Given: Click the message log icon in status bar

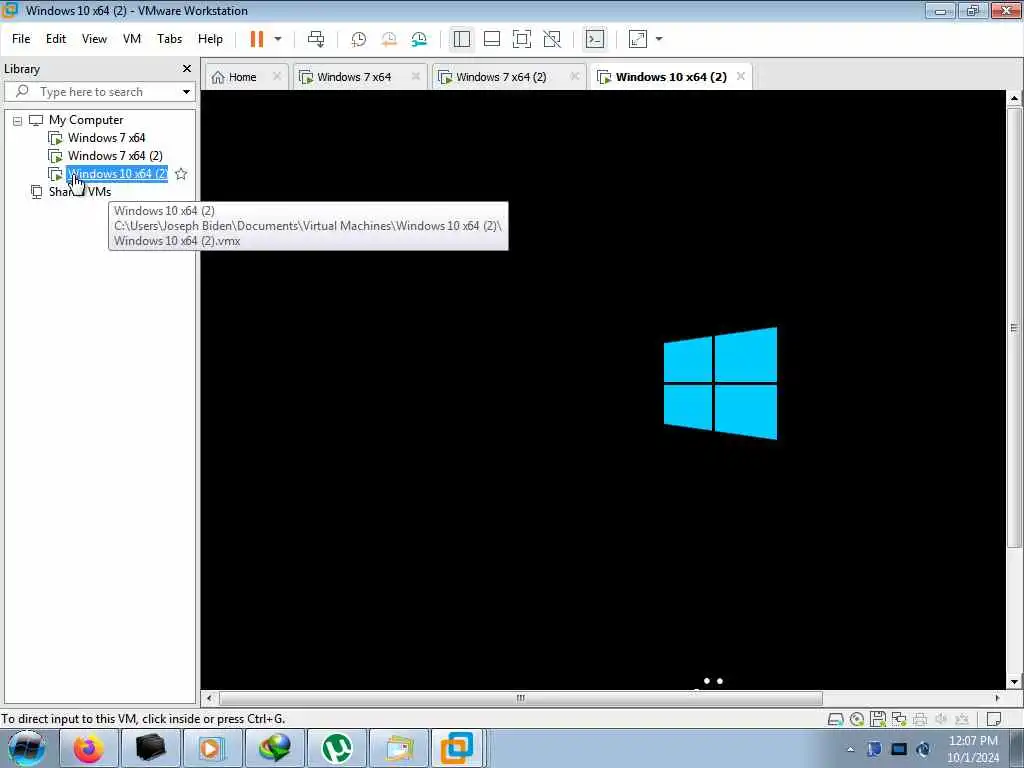Looking at the screenshot, I should pos(994,720).
